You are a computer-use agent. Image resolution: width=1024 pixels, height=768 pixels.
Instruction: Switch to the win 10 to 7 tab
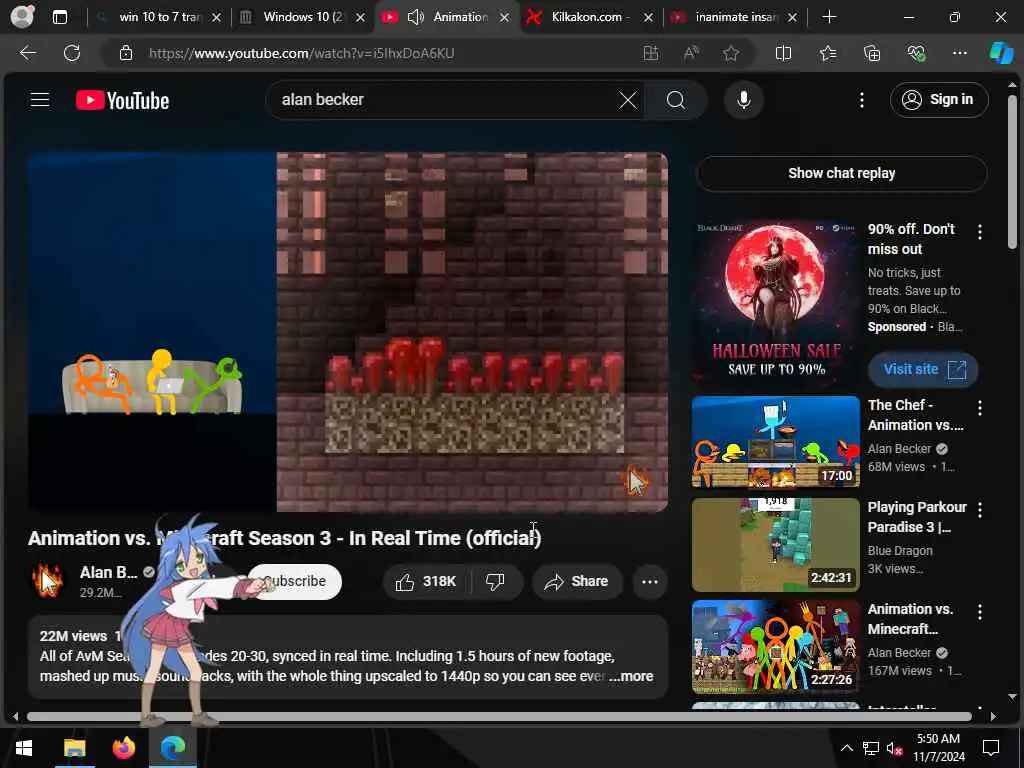tap(159, 17)
